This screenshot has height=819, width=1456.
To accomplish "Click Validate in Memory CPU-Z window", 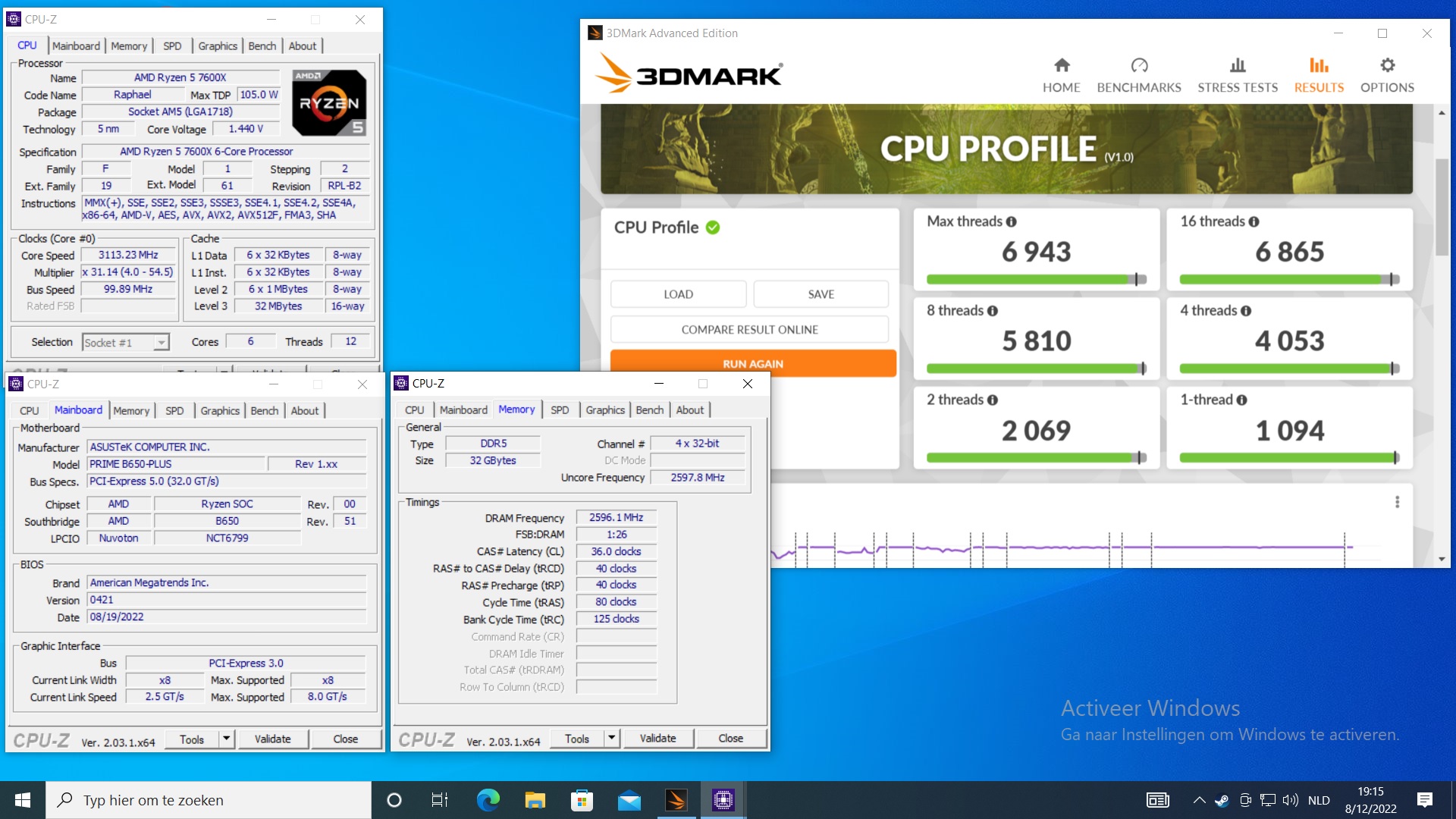I will (x=657, y=738).
